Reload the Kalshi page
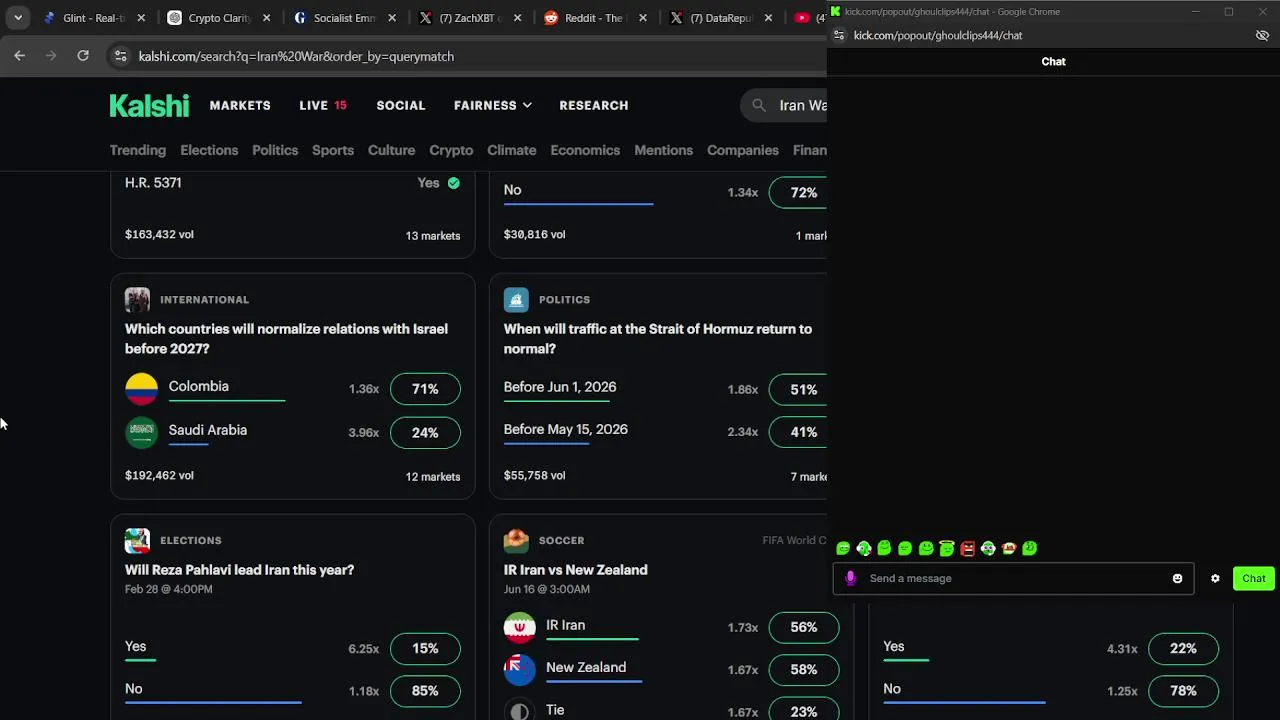The image size is (1280, 720). pos(83,56)
